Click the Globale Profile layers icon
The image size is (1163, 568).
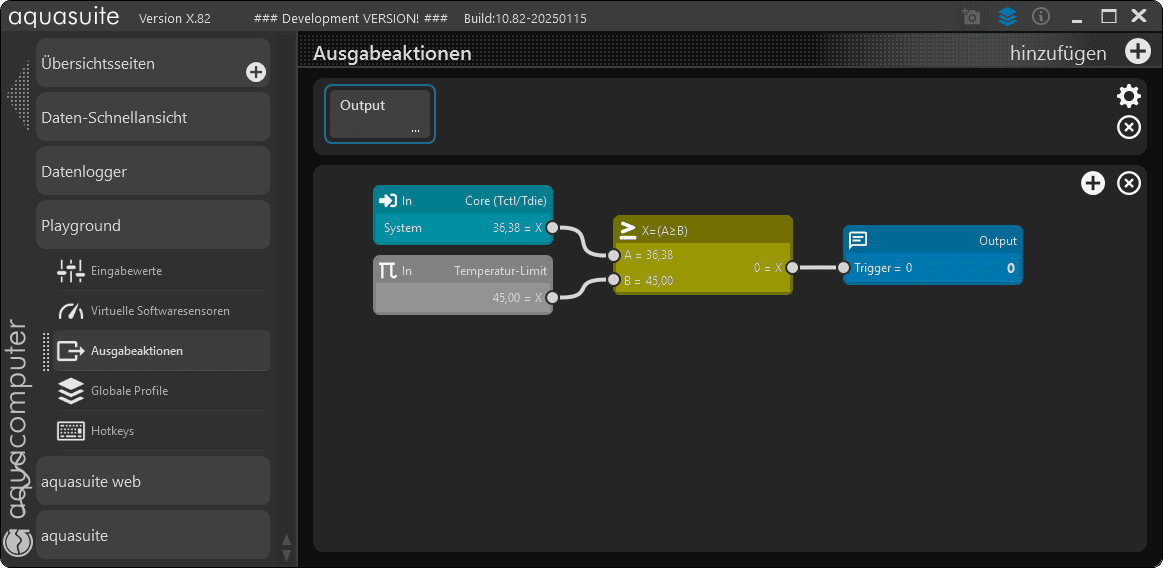point(71,391)
